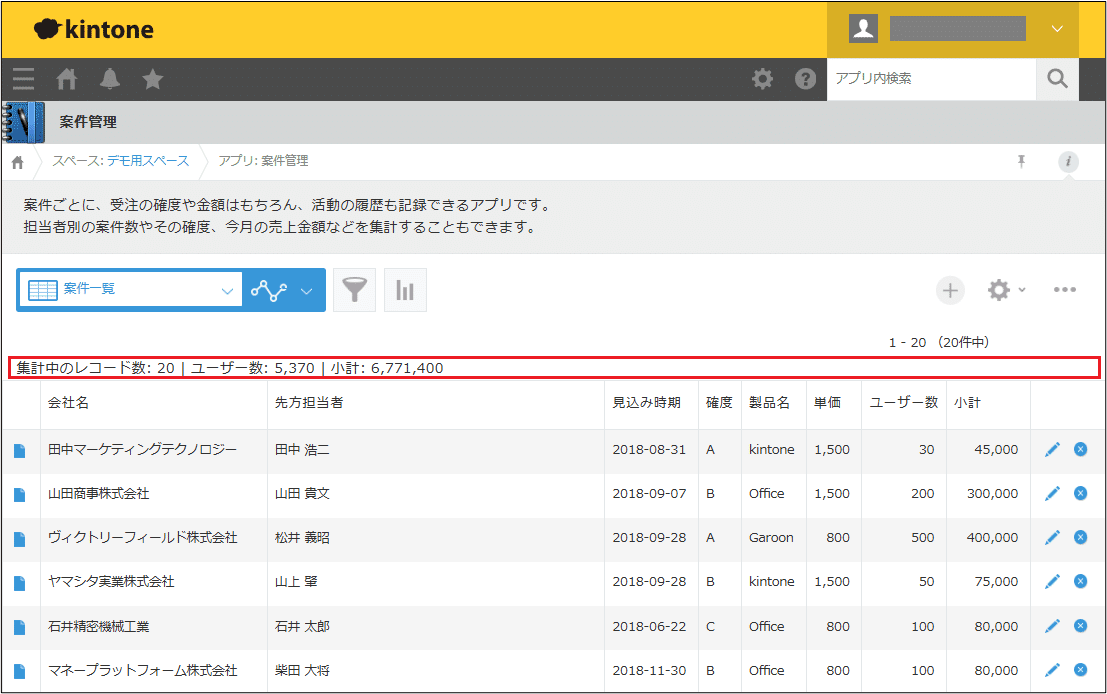This screenshot has height=694, width=1107.
Task: Open the デモ用スペース space link
Action: [148, 161]
